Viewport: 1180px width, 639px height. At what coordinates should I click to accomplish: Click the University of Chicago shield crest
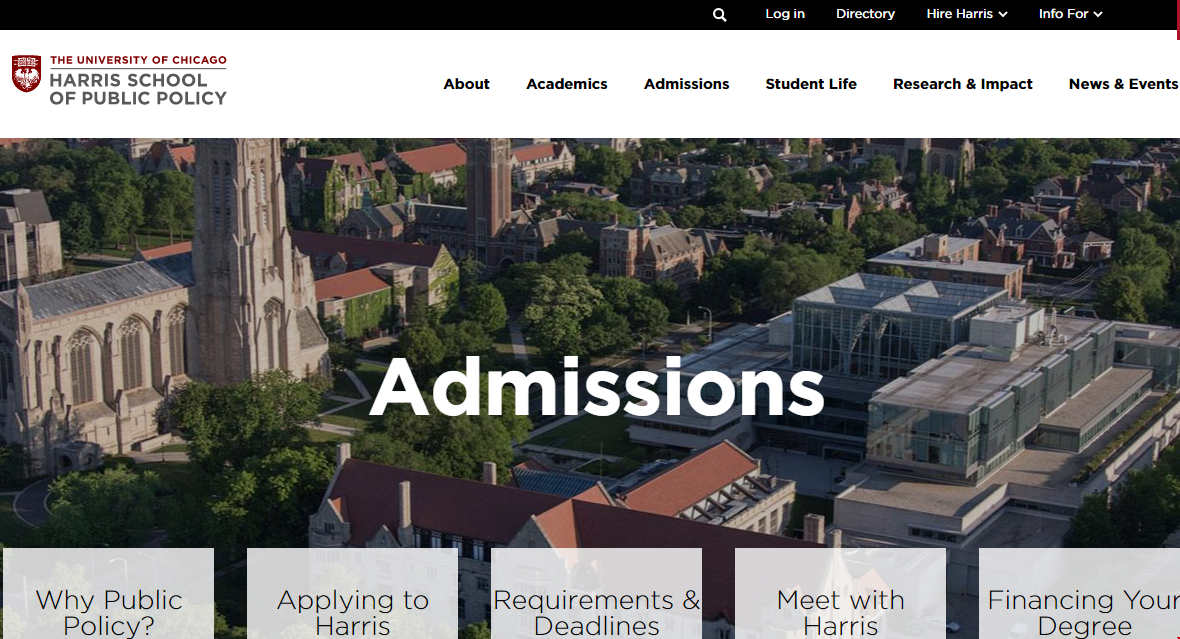click(26, 74)
